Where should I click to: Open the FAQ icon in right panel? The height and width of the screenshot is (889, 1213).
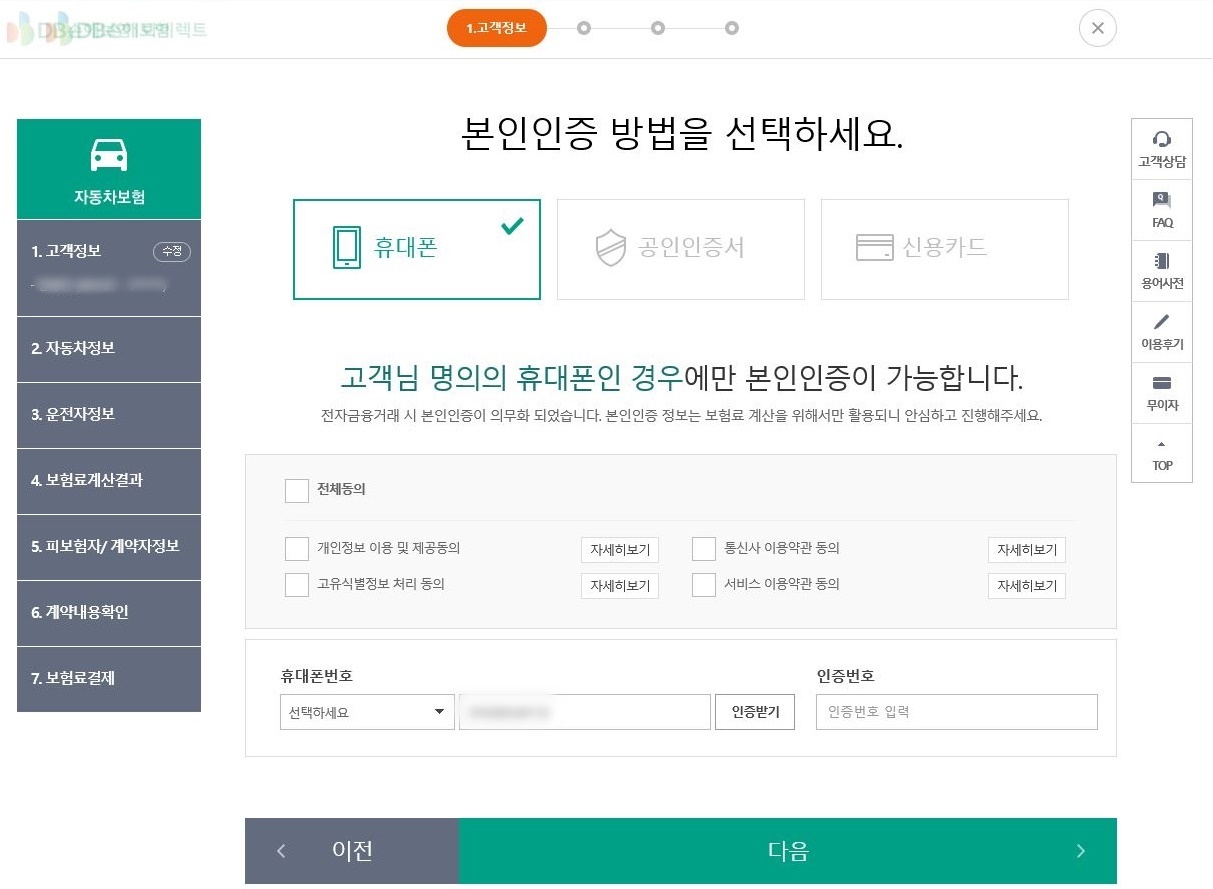click(1162, 200)
